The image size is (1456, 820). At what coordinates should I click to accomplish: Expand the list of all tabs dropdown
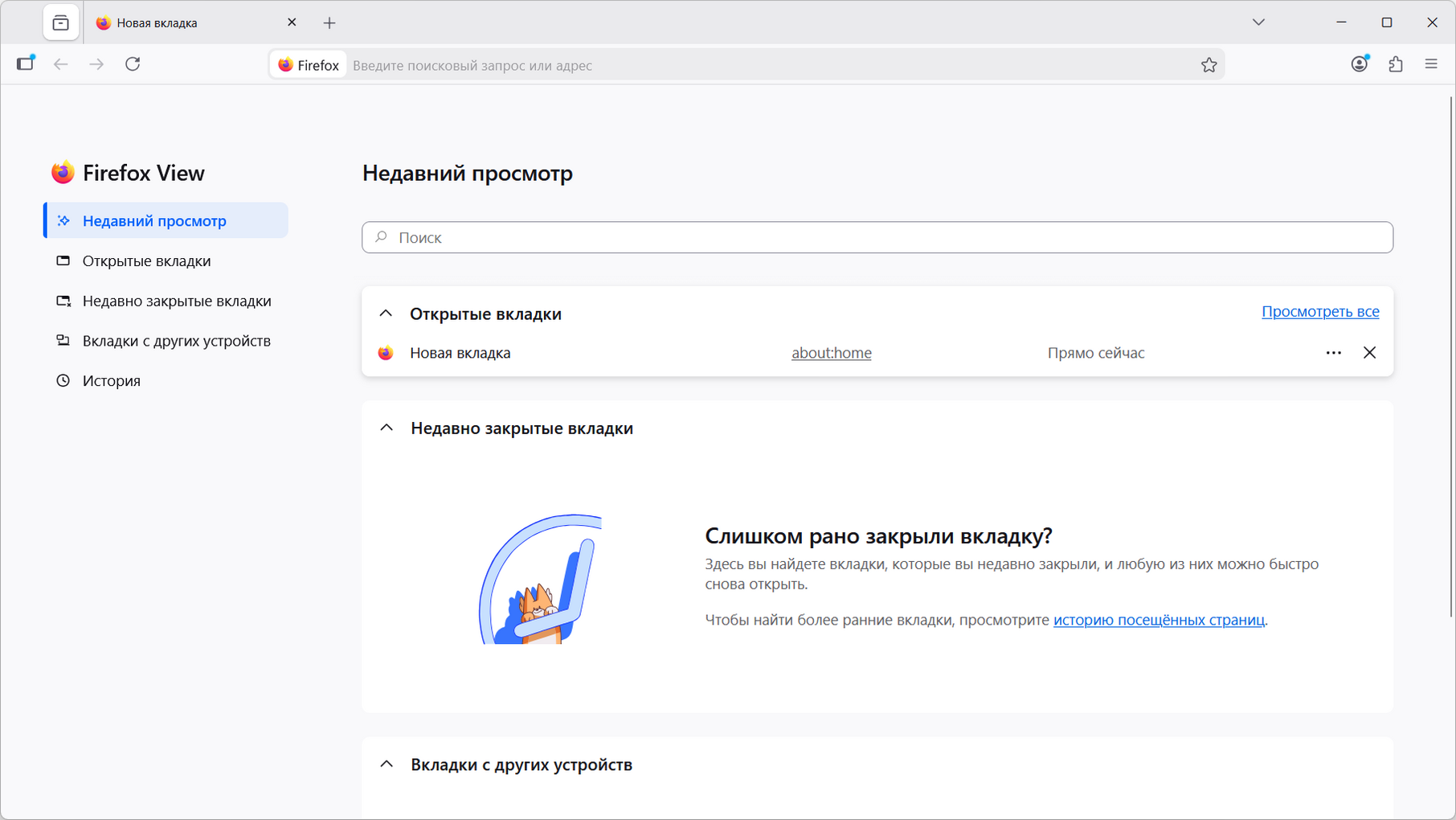[x=1259, y=22]
